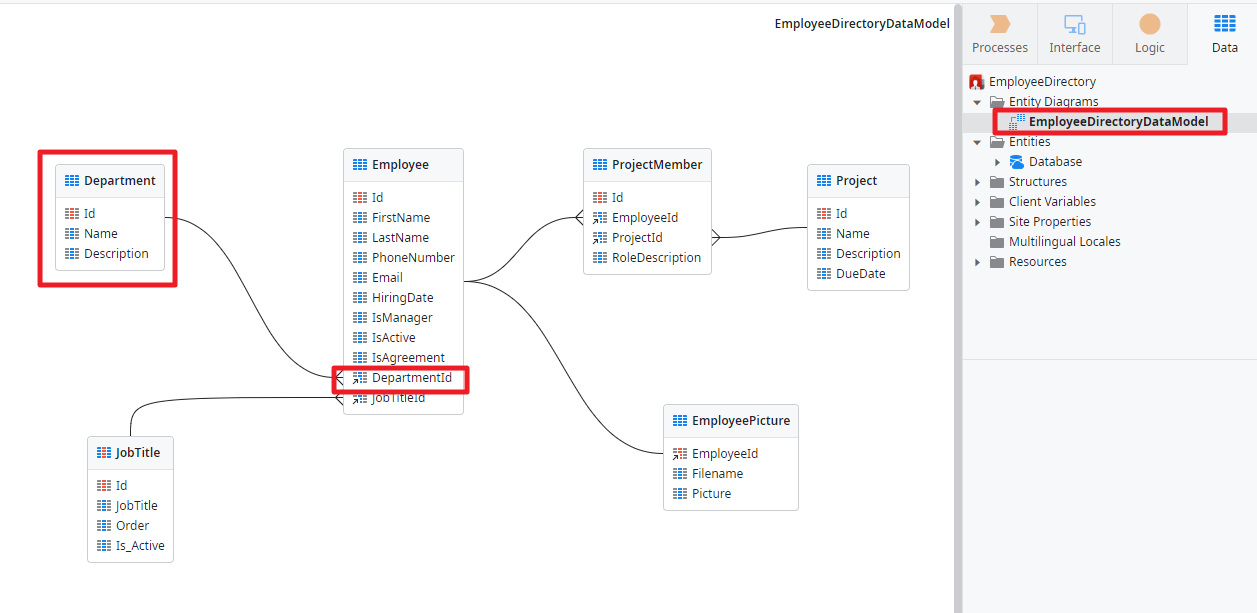Click the EmployeeDirectory module icon

point(977,82)
